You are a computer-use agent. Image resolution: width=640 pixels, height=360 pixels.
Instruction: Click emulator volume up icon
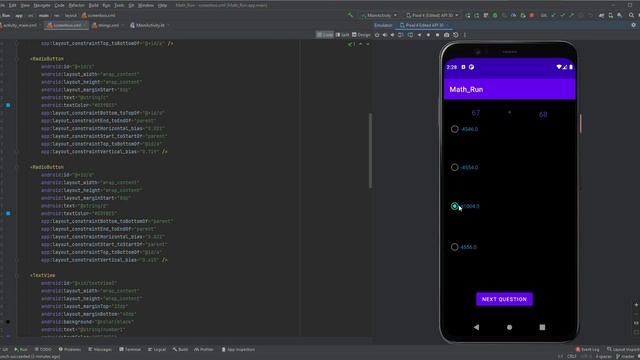click(x=384, y=35)
